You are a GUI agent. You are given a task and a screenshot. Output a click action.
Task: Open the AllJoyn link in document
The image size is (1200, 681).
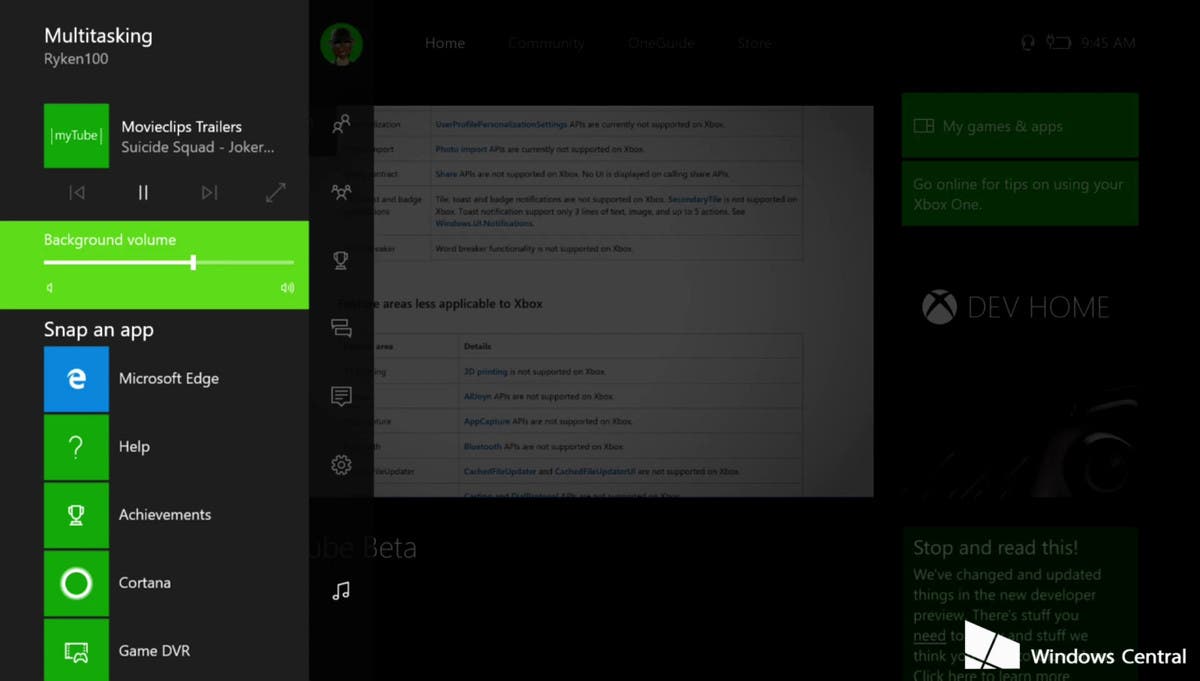[478, 396]
